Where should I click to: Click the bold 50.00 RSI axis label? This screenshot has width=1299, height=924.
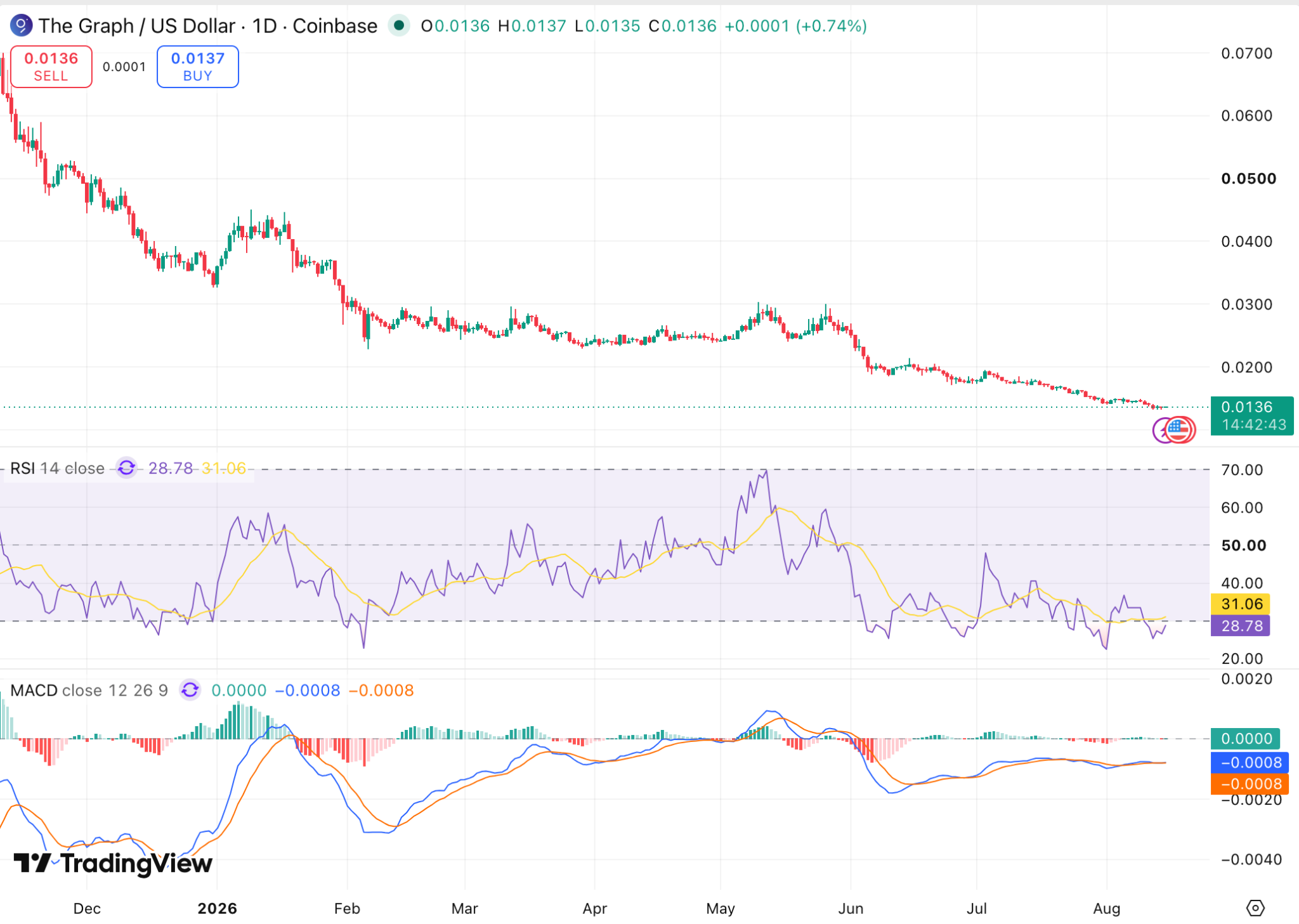click(x=1244, y=545)
